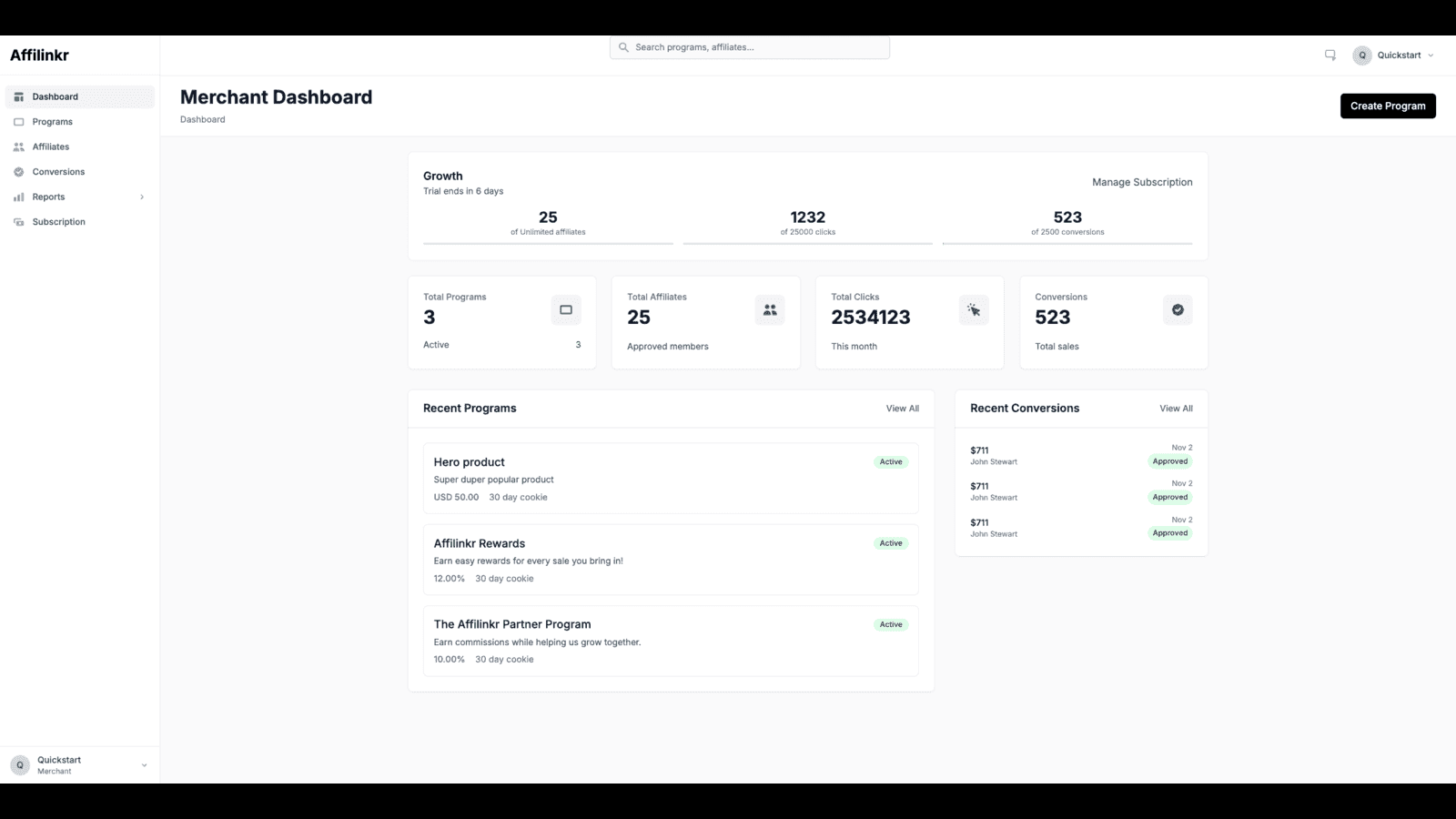Image resolution: width=1456 pixels, height=819 pixels.
Task: Click the people icon on Total Affiliates card
Action: (770, 309)
